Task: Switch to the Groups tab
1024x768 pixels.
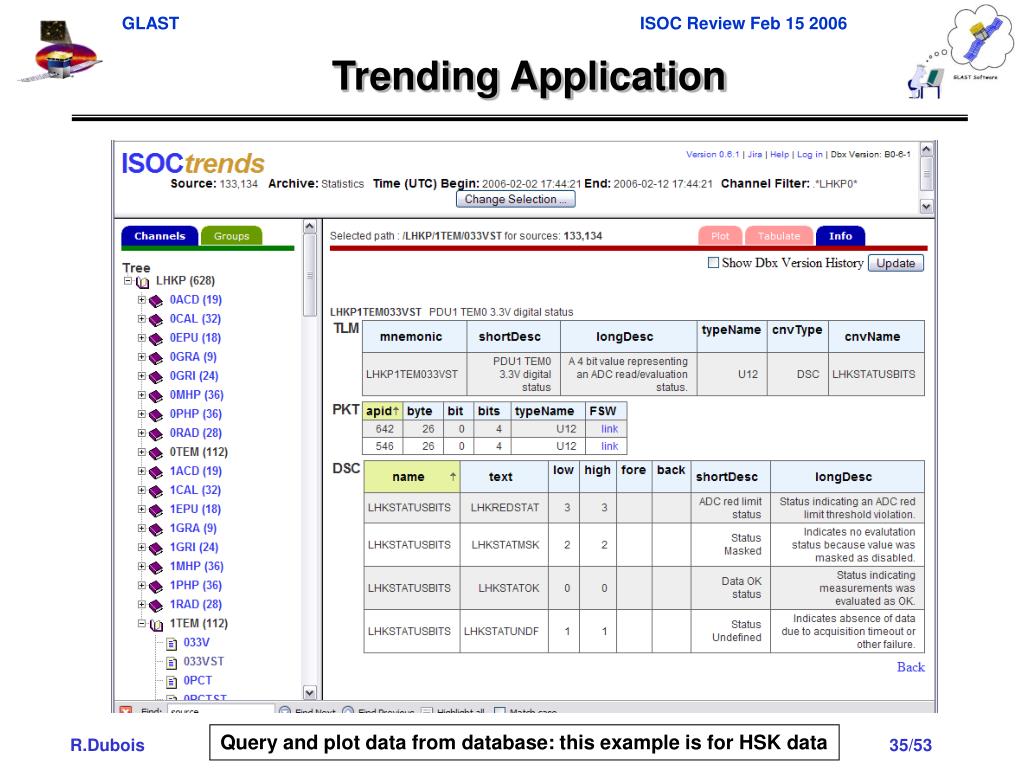Action: pyautogui.click(x=231, y=236)
